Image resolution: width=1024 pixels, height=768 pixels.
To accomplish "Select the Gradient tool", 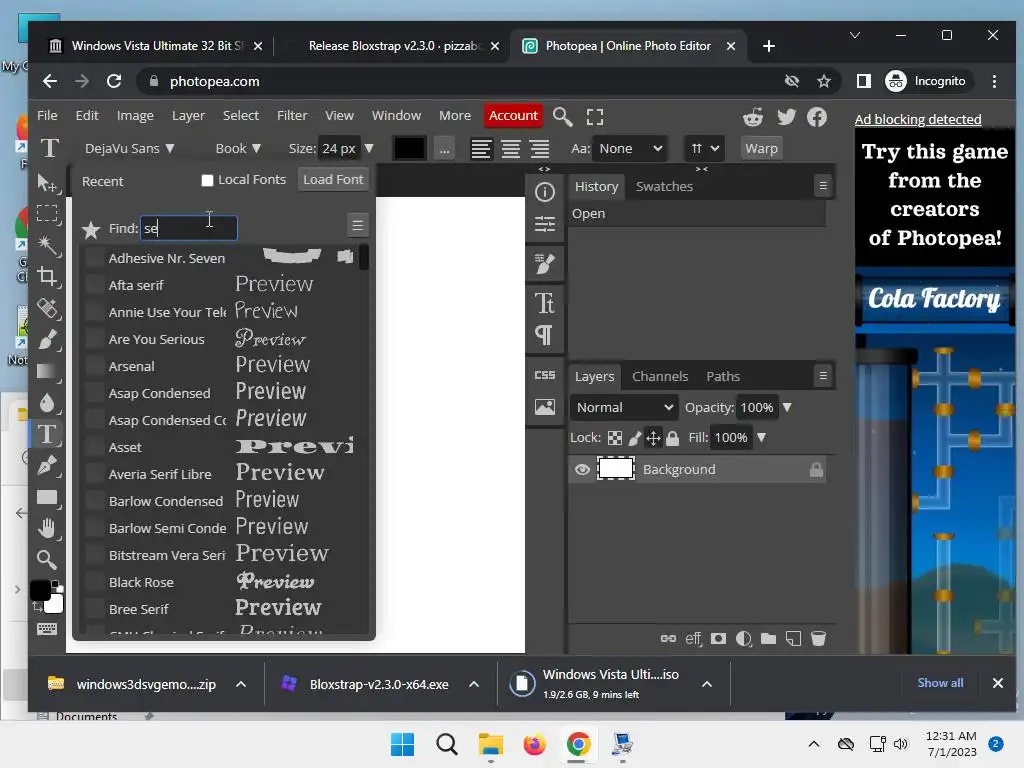I will pyautogui.click(x=47, y=371).
